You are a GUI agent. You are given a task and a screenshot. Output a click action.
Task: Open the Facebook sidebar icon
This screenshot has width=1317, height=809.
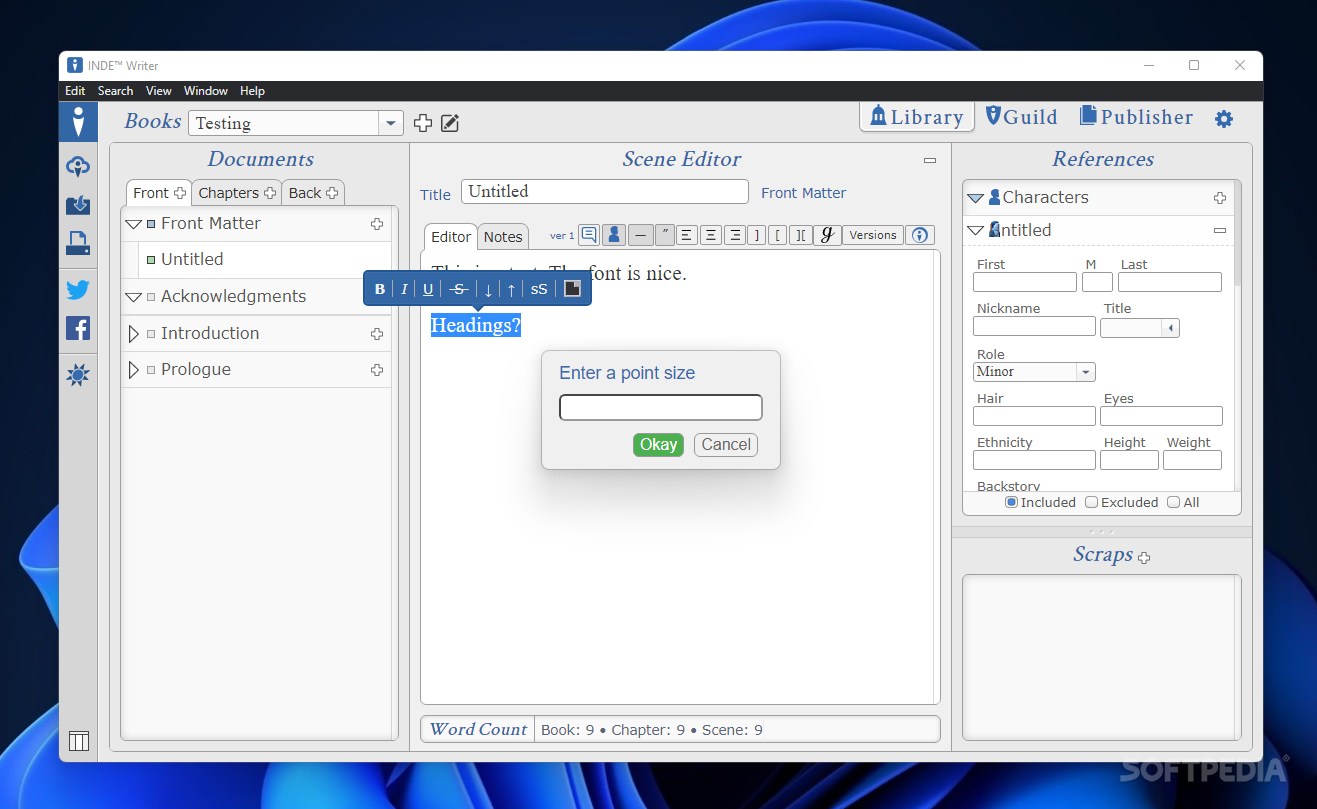(x=78, y=328)
